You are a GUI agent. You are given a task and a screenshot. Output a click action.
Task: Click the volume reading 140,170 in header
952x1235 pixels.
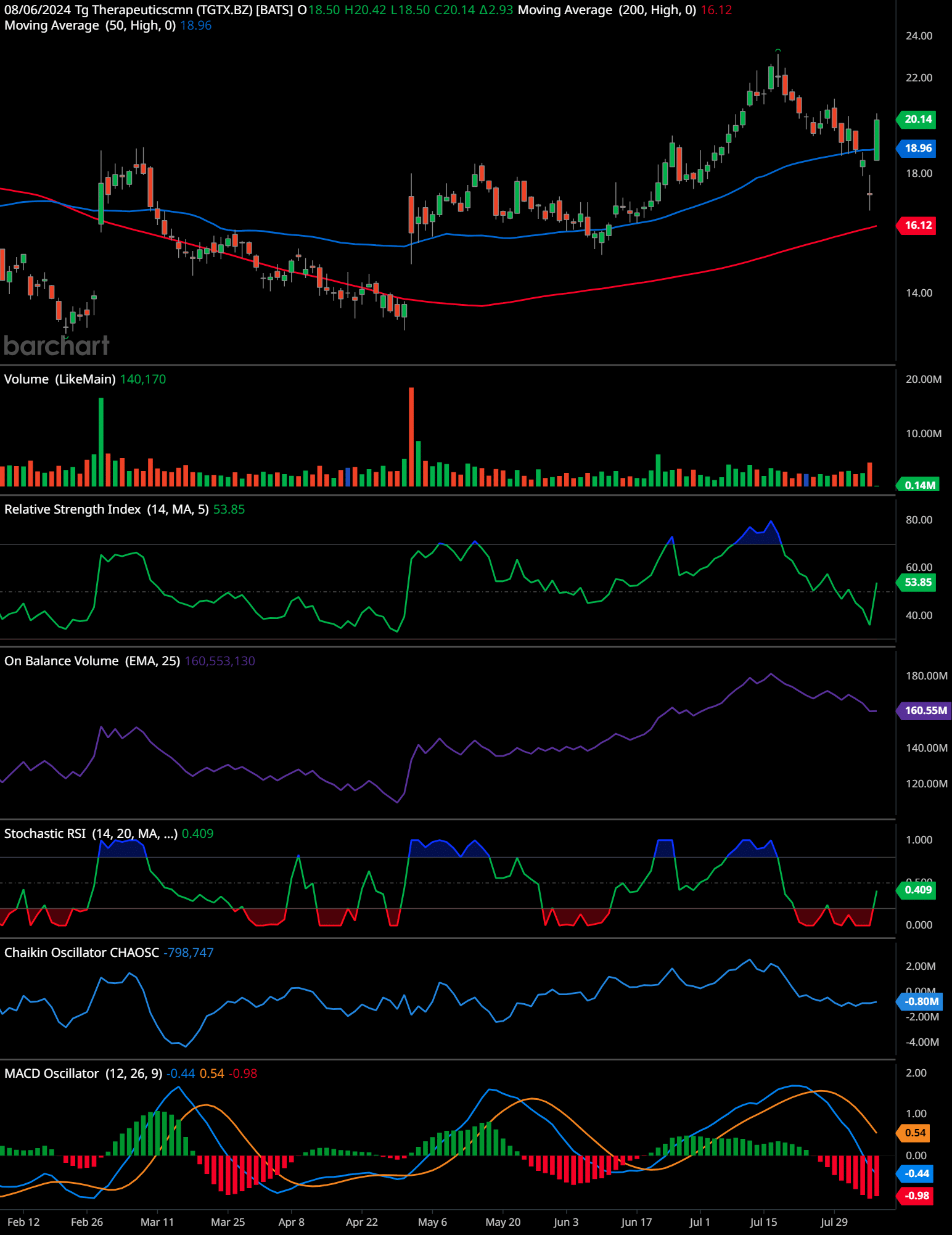(x=143, y=379)
